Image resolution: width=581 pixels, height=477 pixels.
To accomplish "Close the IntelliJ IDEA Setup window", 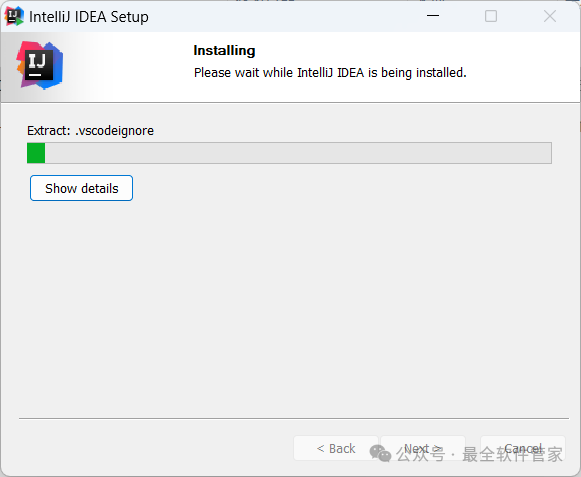I will point(550,16).
